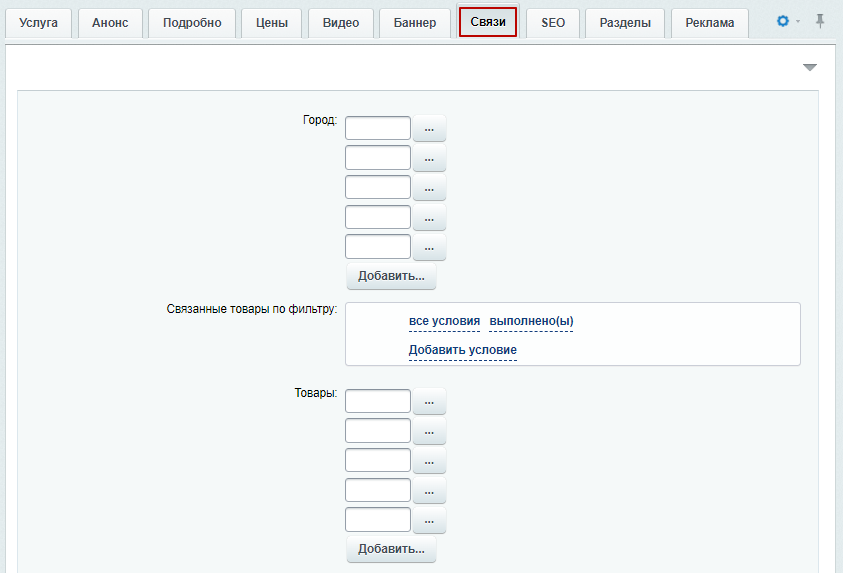Image resolution: width=843 pixels, height=573 pixels.
Task: Focus the second Город input field
Action: pyautogui.click(x=378, y=158)
